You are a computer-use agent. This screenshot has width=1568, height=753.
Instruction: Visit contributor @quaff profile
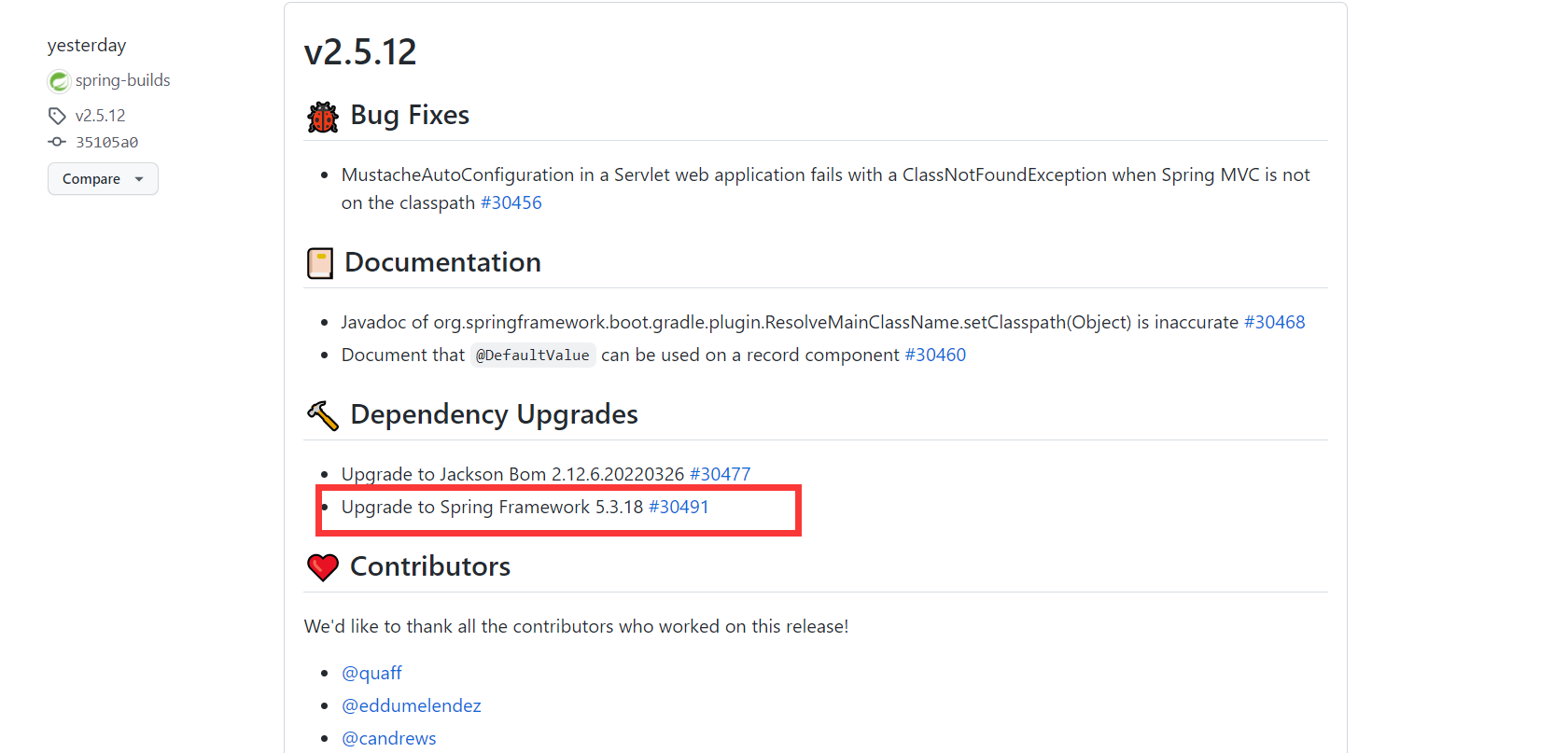[x=371, y=673]
